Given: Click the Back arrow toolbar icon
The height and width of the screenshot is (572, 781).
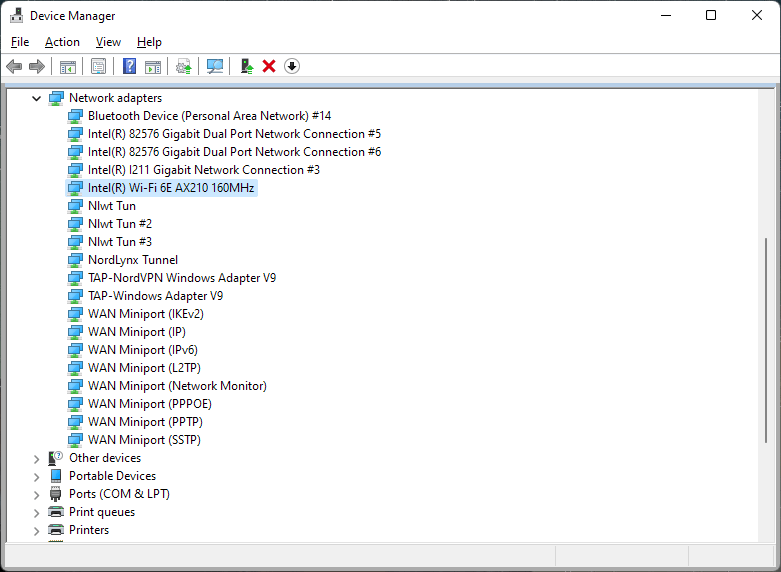Looking at the screenshot, I should pyautogui.click(x=14, y=66).
